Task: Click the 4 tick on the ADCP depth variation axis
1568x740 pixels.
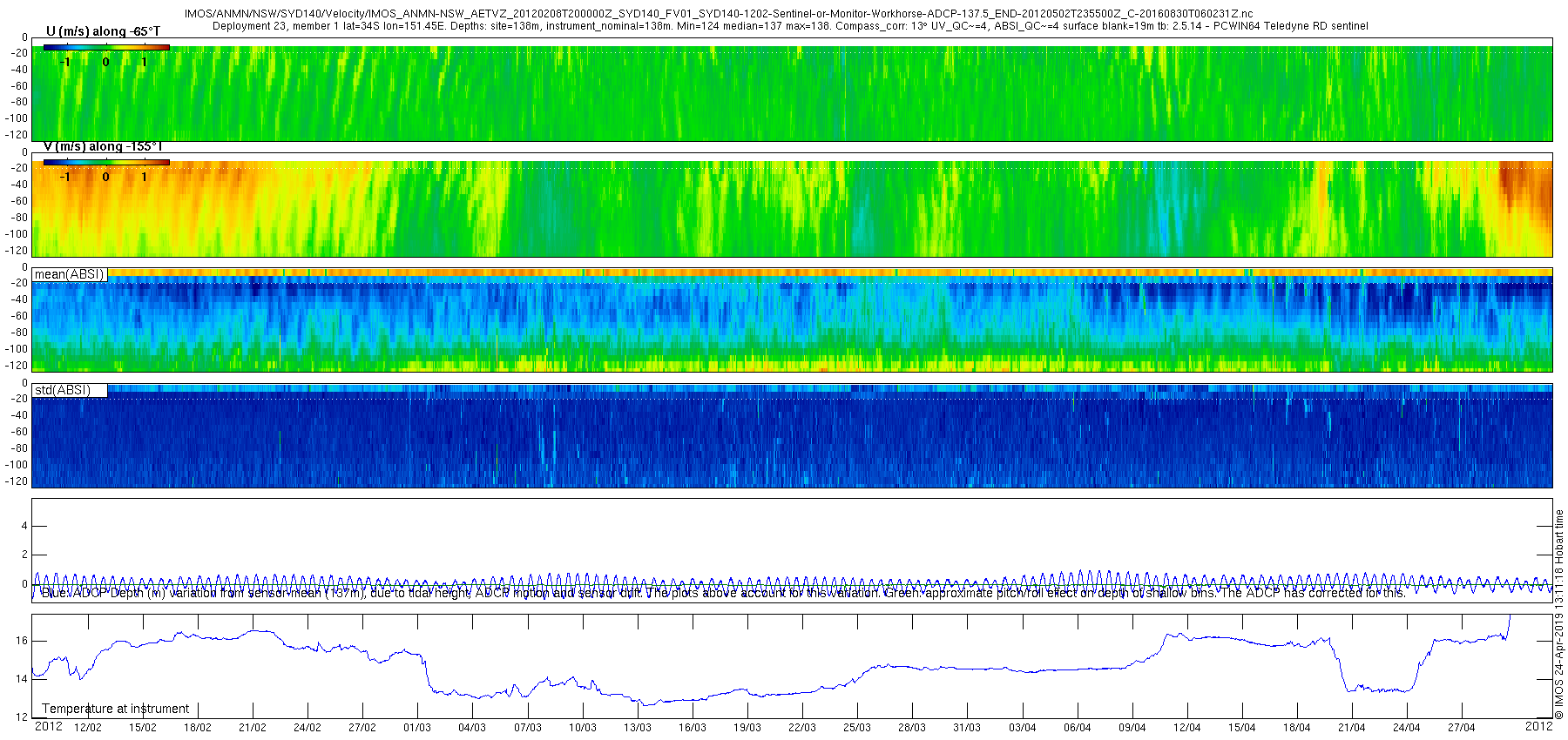Action: [24, 526]
